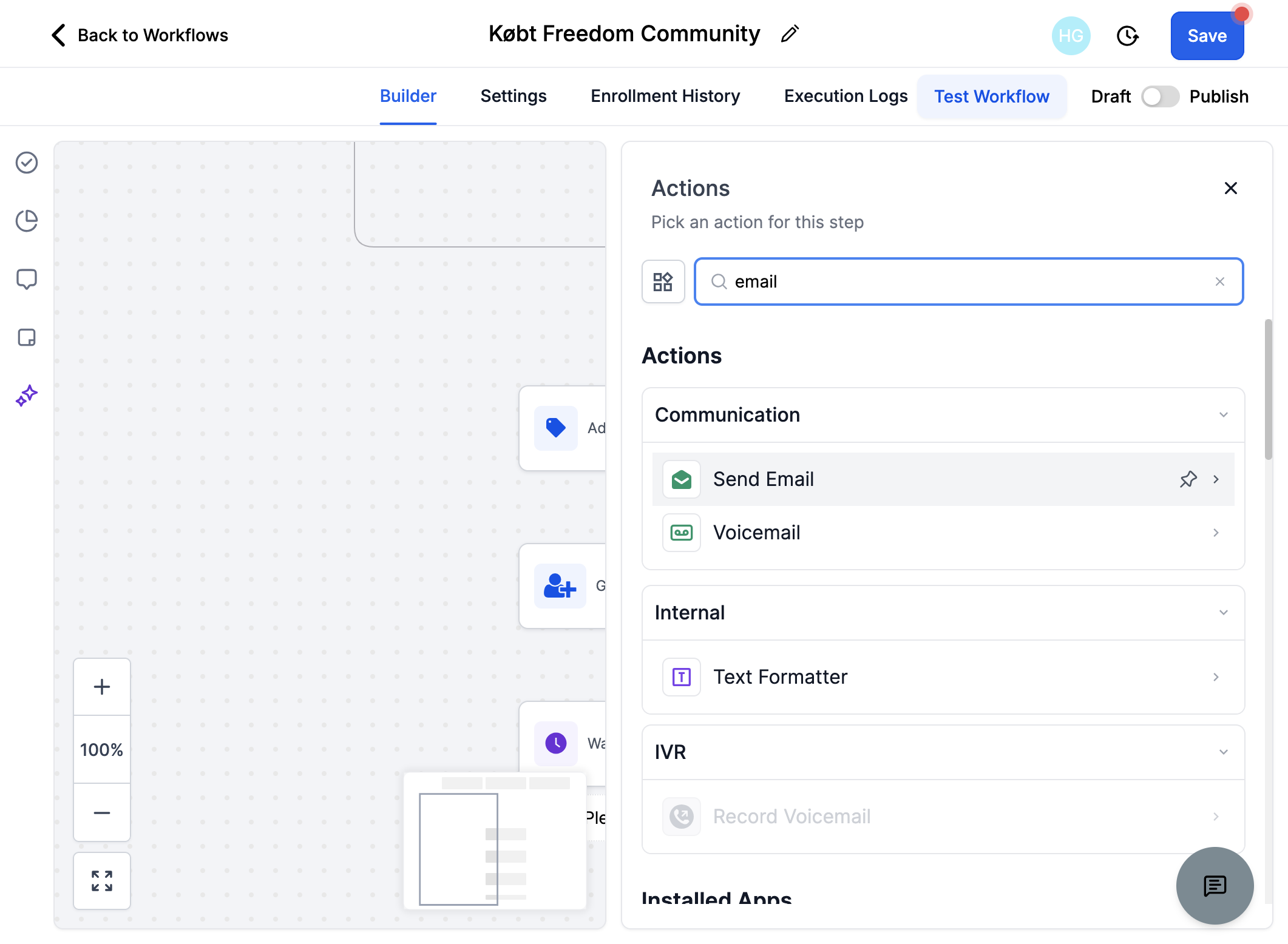Viewport: 1288px width, 944px height.
Task: Click the Text Formatter T icon
Action: 682,677
